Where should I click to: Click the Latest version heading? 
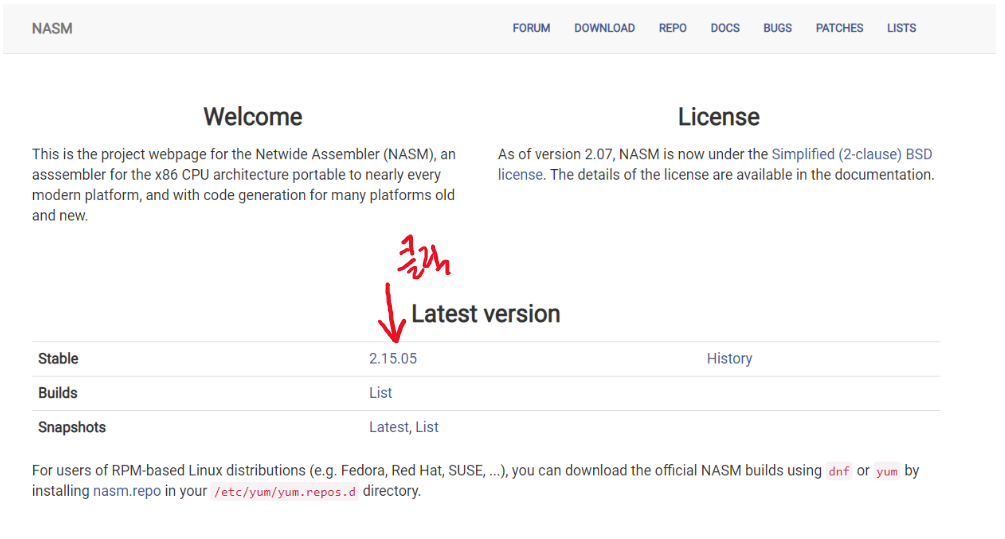click(485, 314)
